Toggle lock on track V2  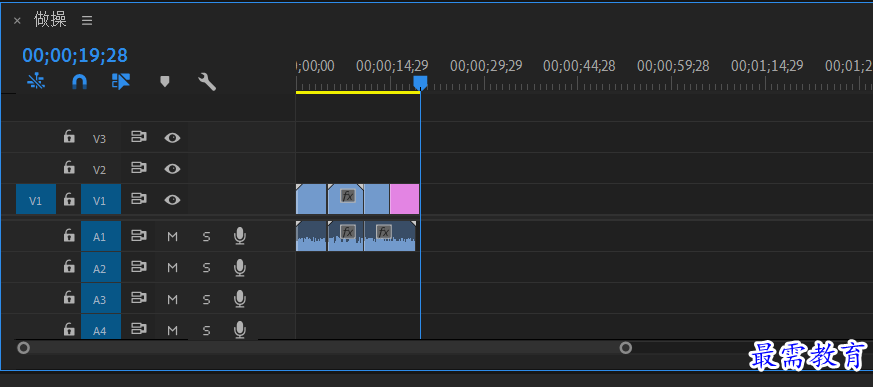69,168
